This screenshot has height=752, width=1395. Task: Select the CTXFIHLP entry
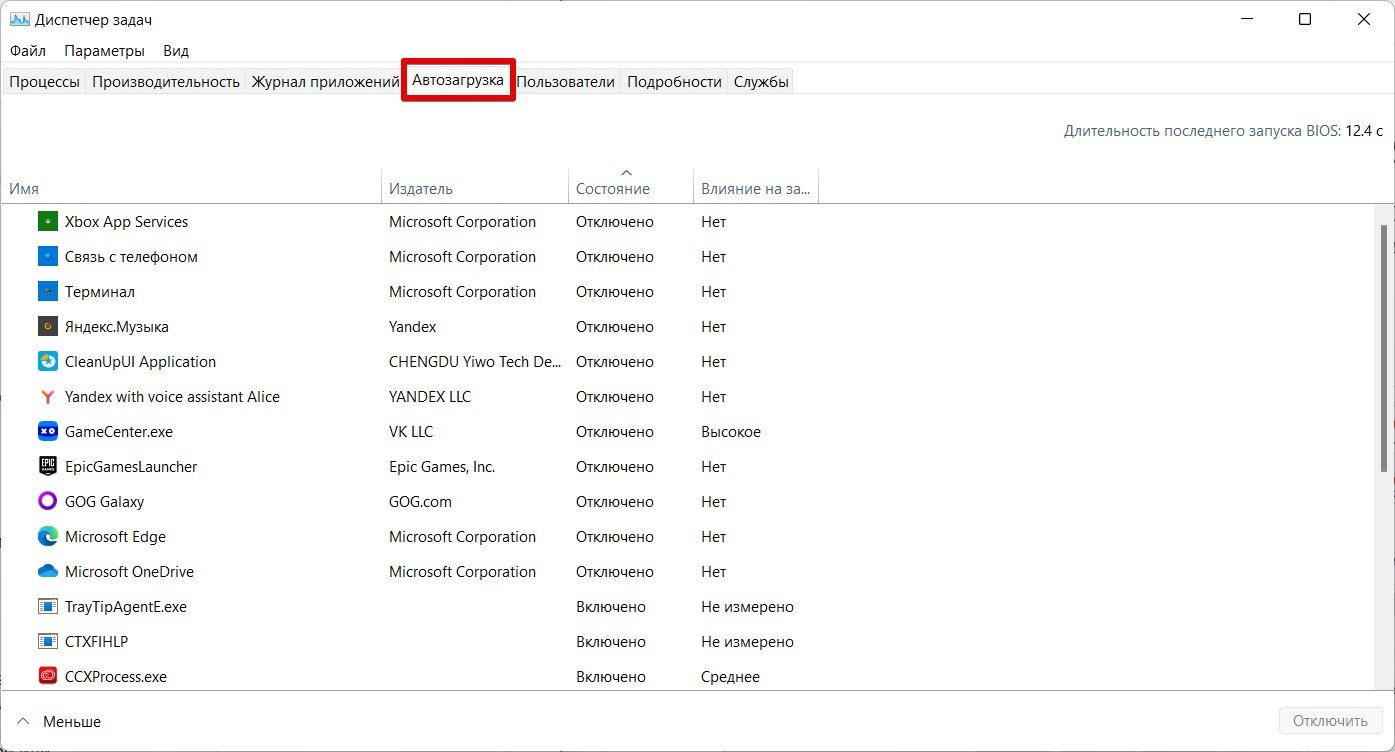tap(96, 642)
